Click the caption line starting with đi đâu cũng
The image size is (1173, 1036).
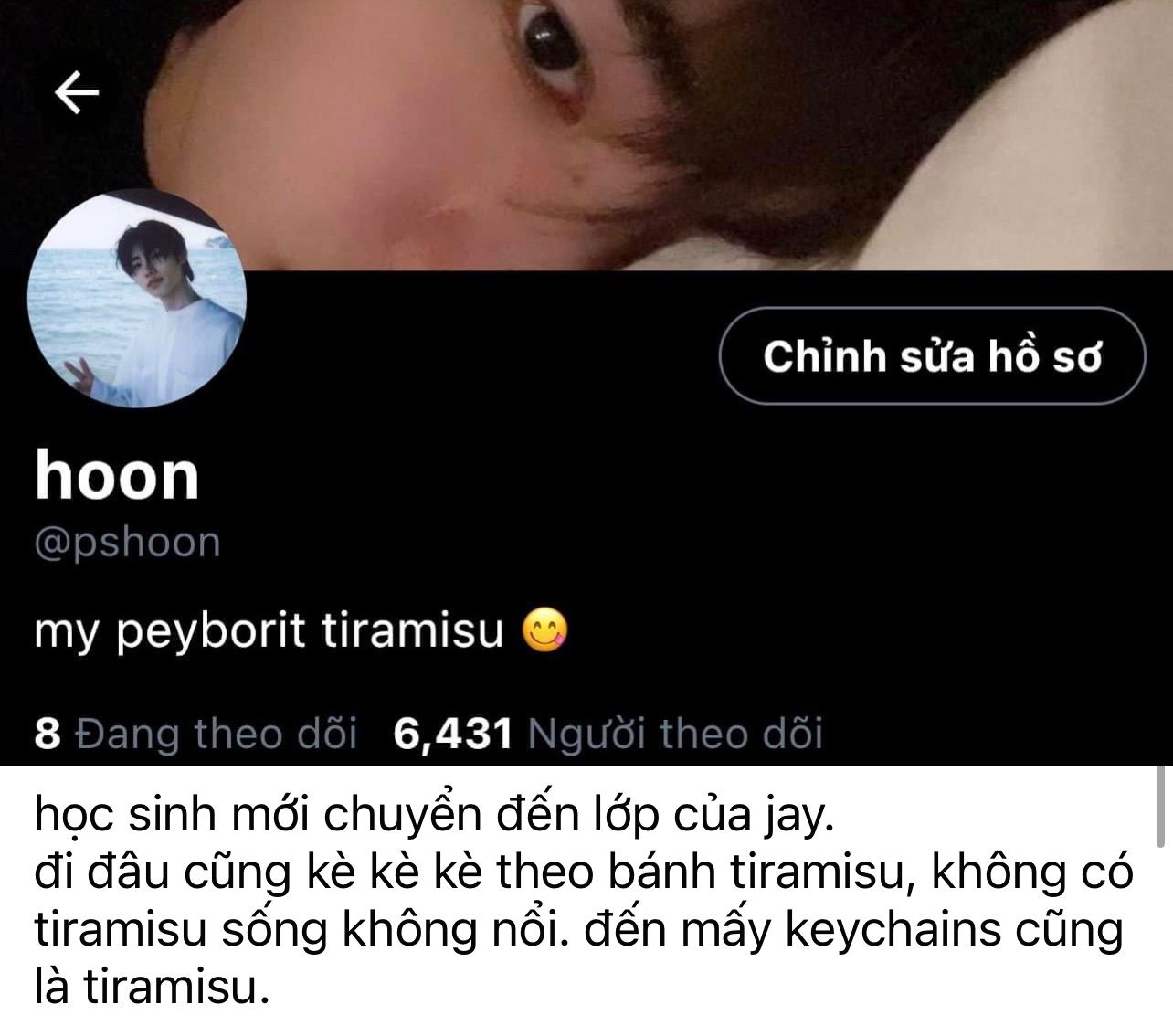(585, 872)
